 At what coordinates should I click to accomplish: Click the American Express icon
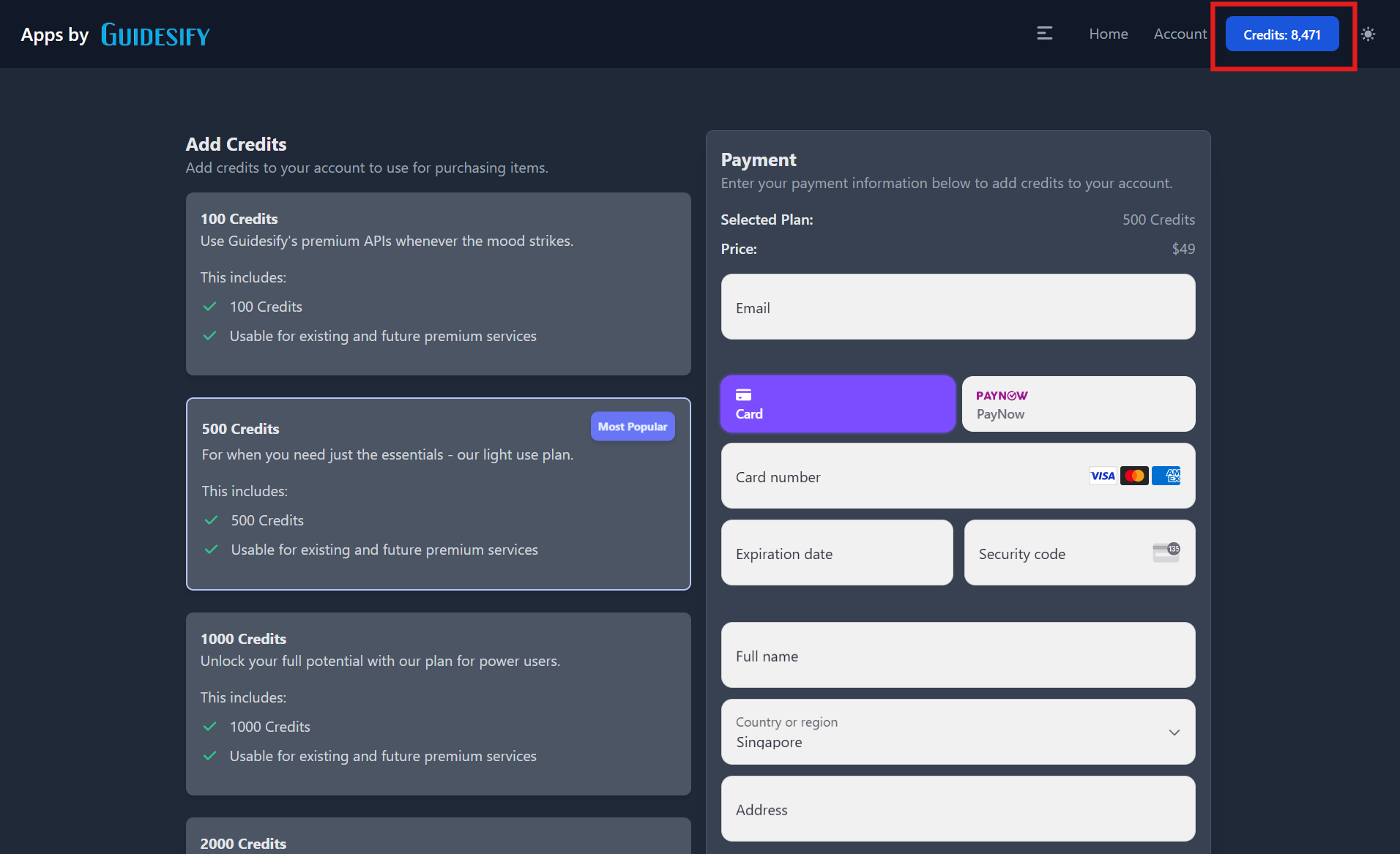tap(1166, 476)
